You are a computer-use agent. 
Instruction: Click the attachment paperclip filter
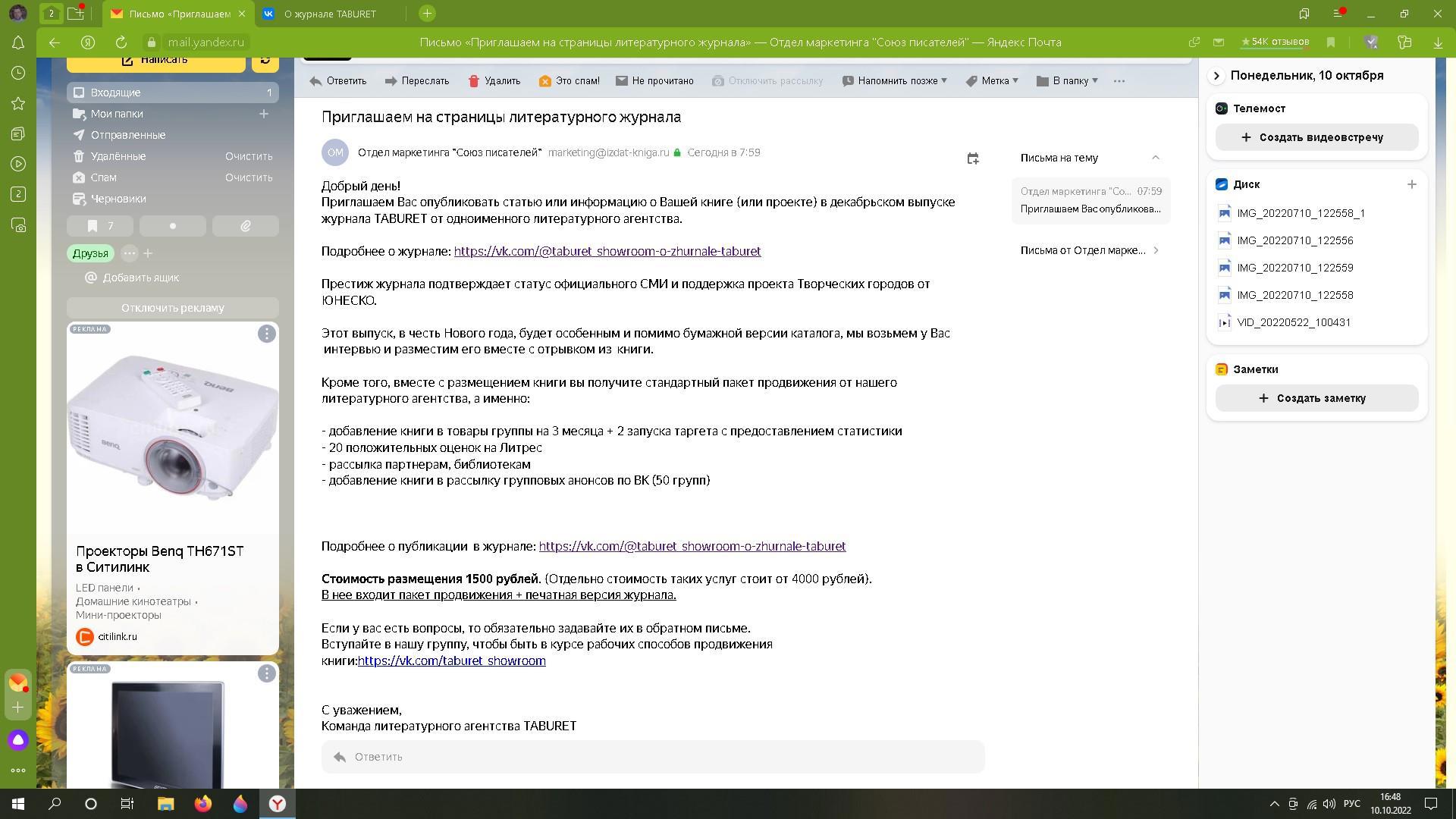click(246, 226)
